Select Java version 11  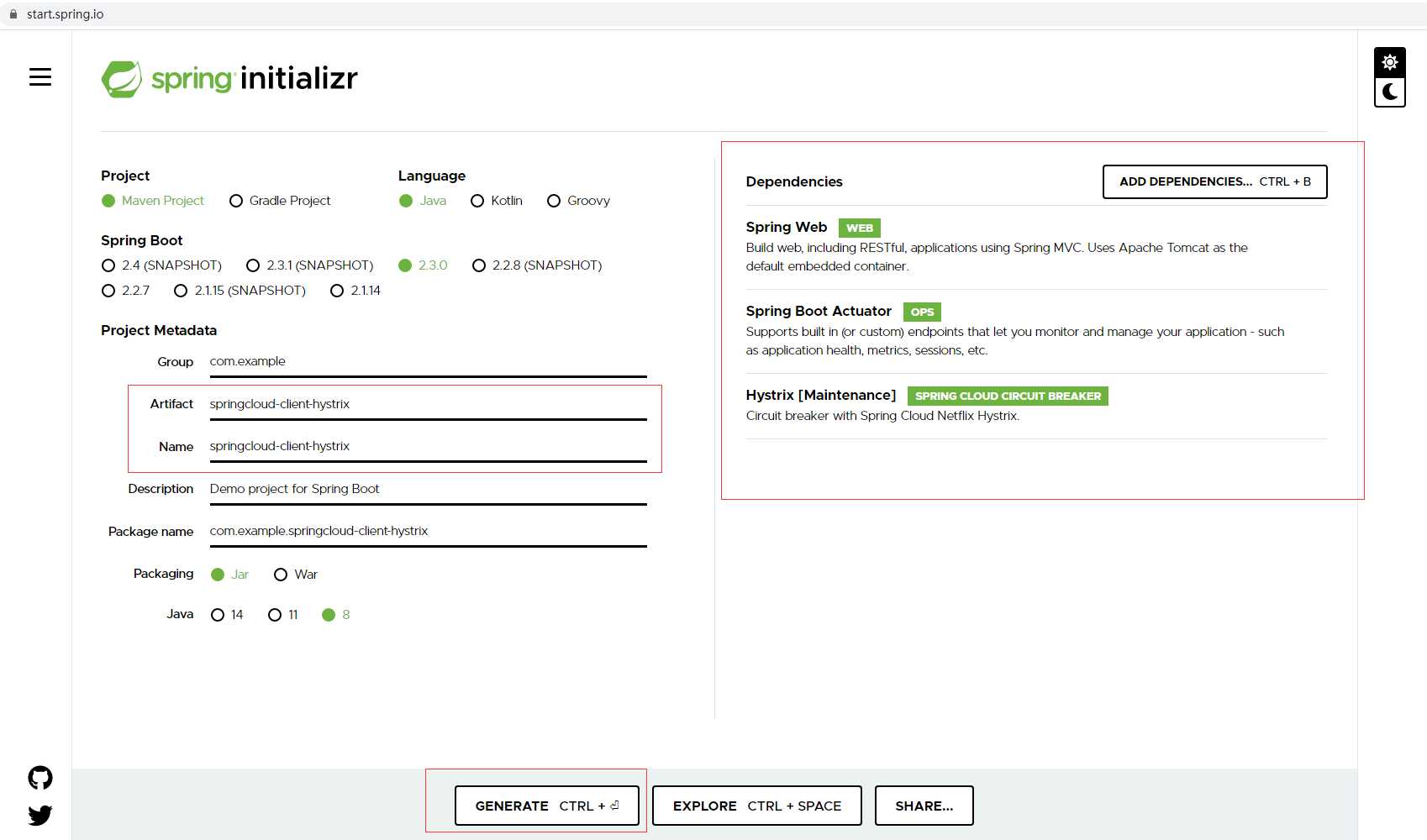[x=282, y=615]
